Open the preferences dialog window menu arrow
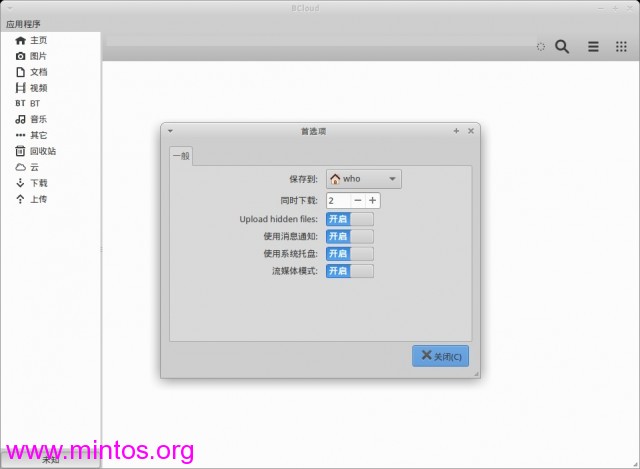The height and width of the screenshot is (469, 640). click(171, 131)
